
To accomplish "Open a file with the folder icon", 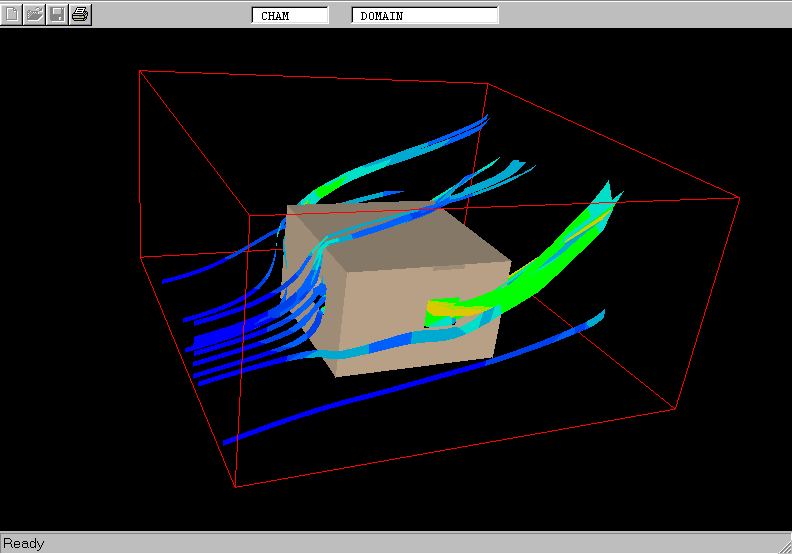I will 35,14.
